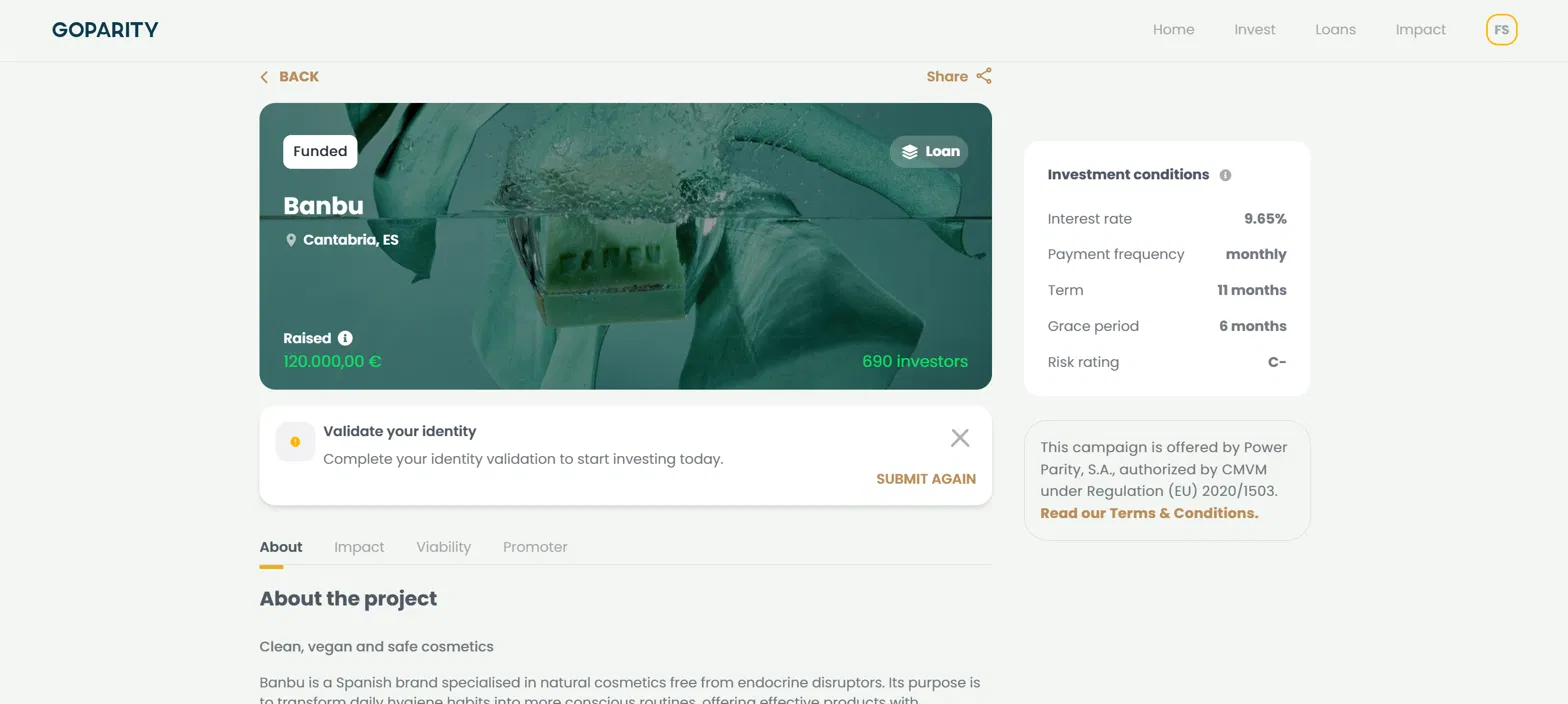Click the 6 months grace period value
Viewport: 1568px width, 704px height.
tap(1253, 327)
